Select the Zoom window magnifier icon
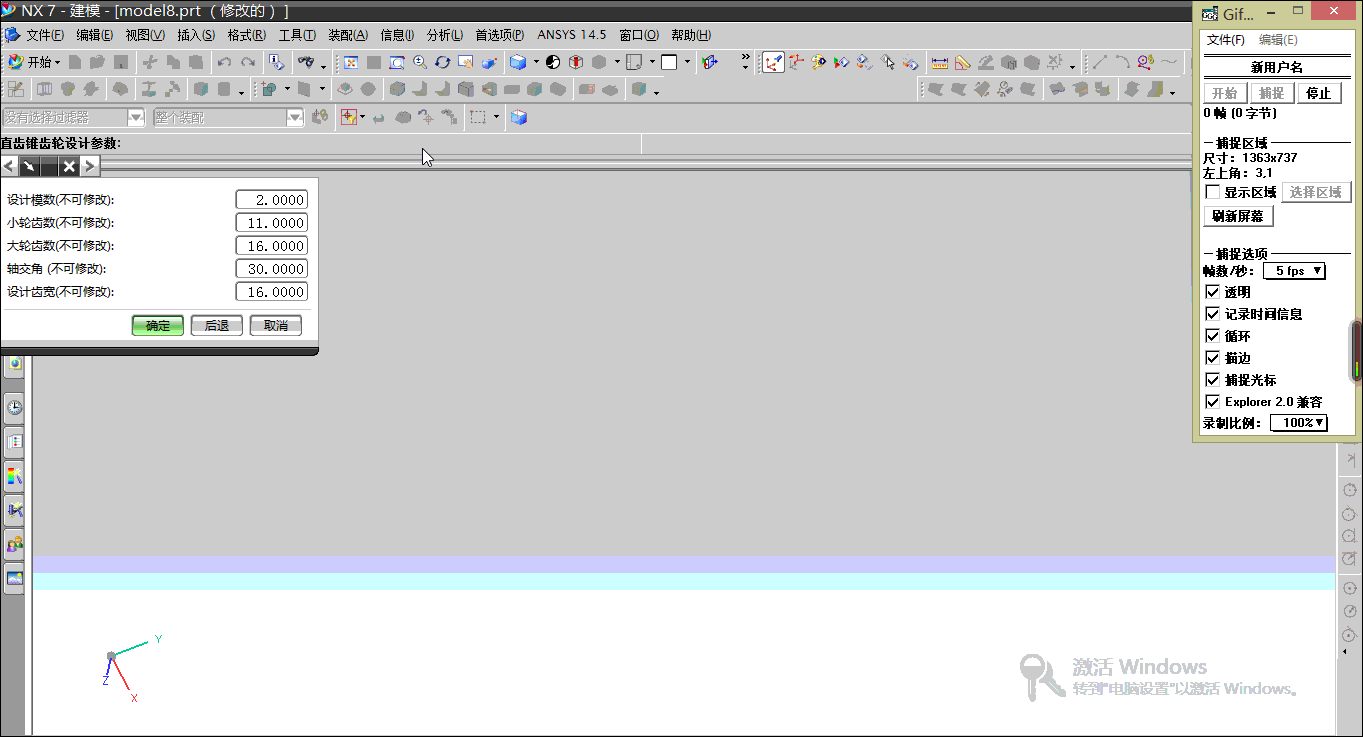 point(397,62)
